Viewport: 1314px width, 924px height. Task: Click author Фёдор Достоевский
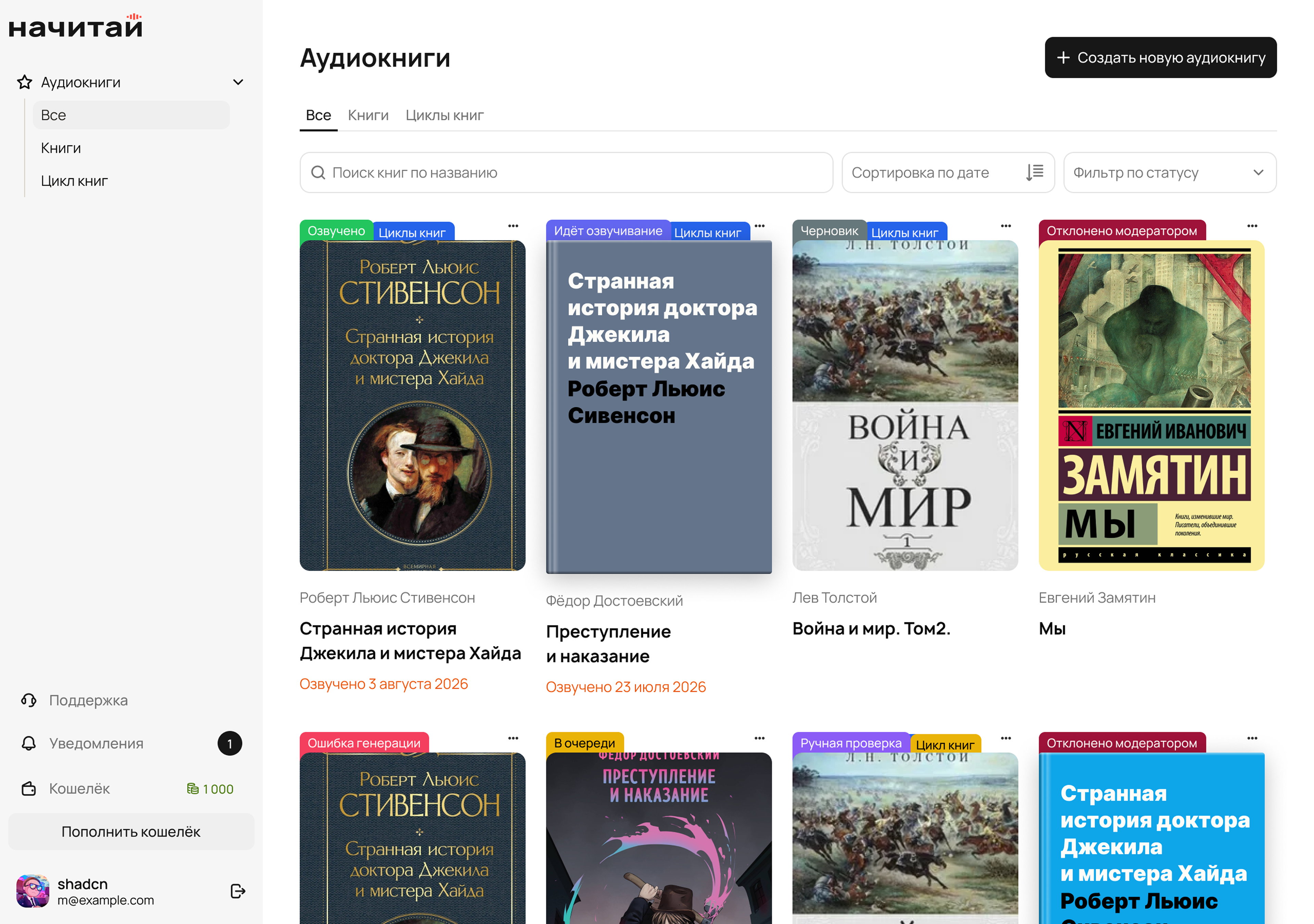[x=614, y=601]
